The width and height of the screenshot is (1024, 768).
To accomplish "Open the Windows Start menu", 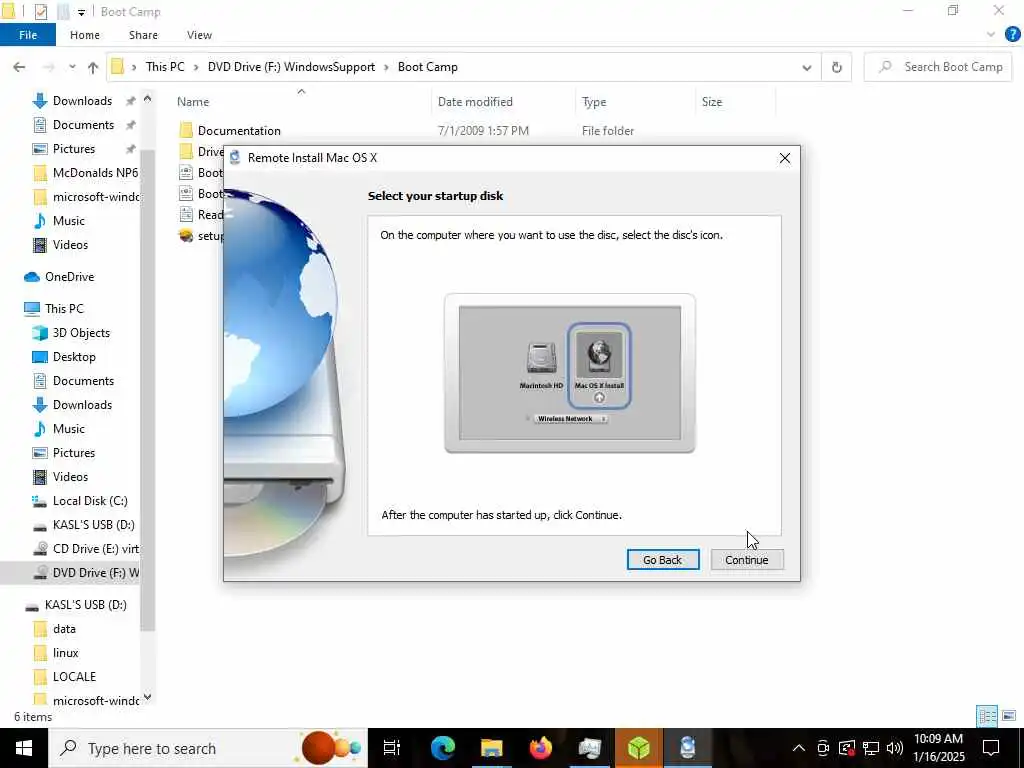I will point(24,748).
